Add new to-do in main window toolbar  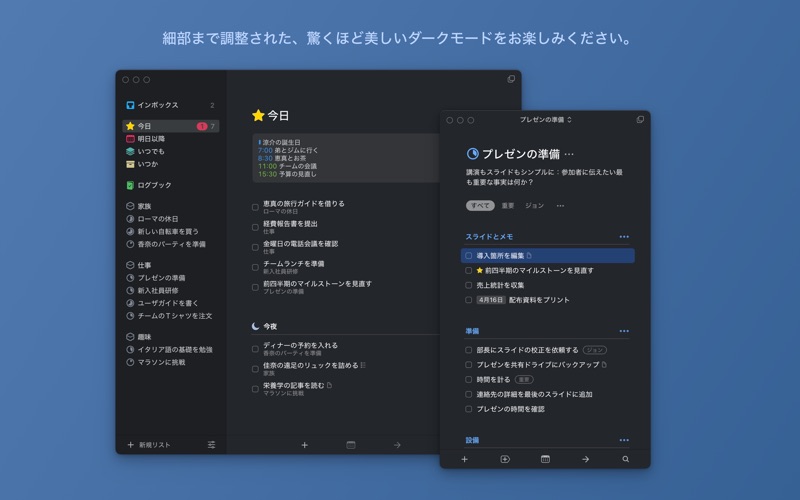(305, 445)
